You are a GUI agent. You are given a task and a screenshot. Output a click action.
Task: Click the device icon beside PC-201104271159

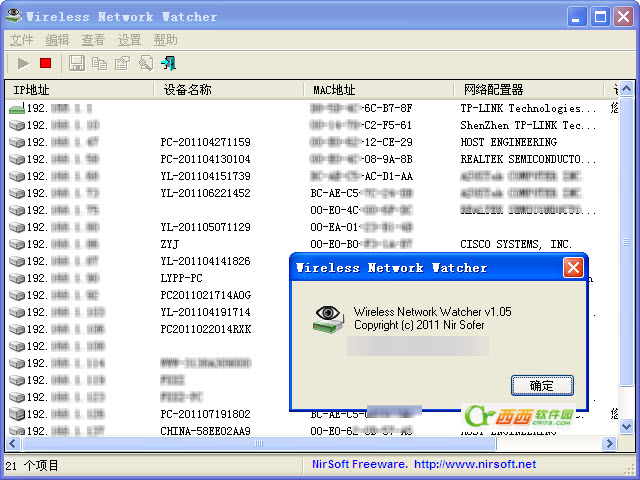[17, 142]
